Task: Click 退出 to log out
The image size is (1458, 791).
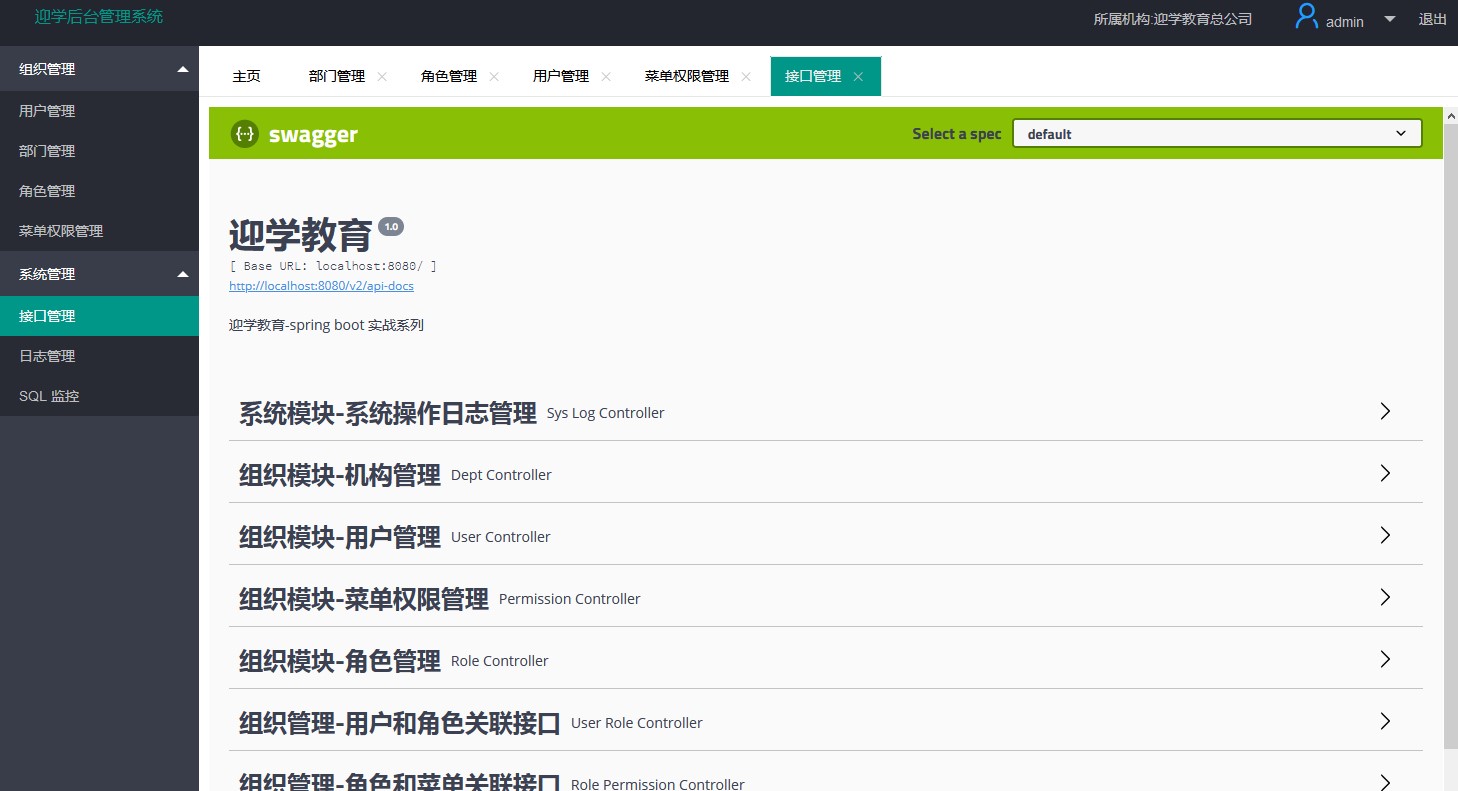Action: 1432,19
